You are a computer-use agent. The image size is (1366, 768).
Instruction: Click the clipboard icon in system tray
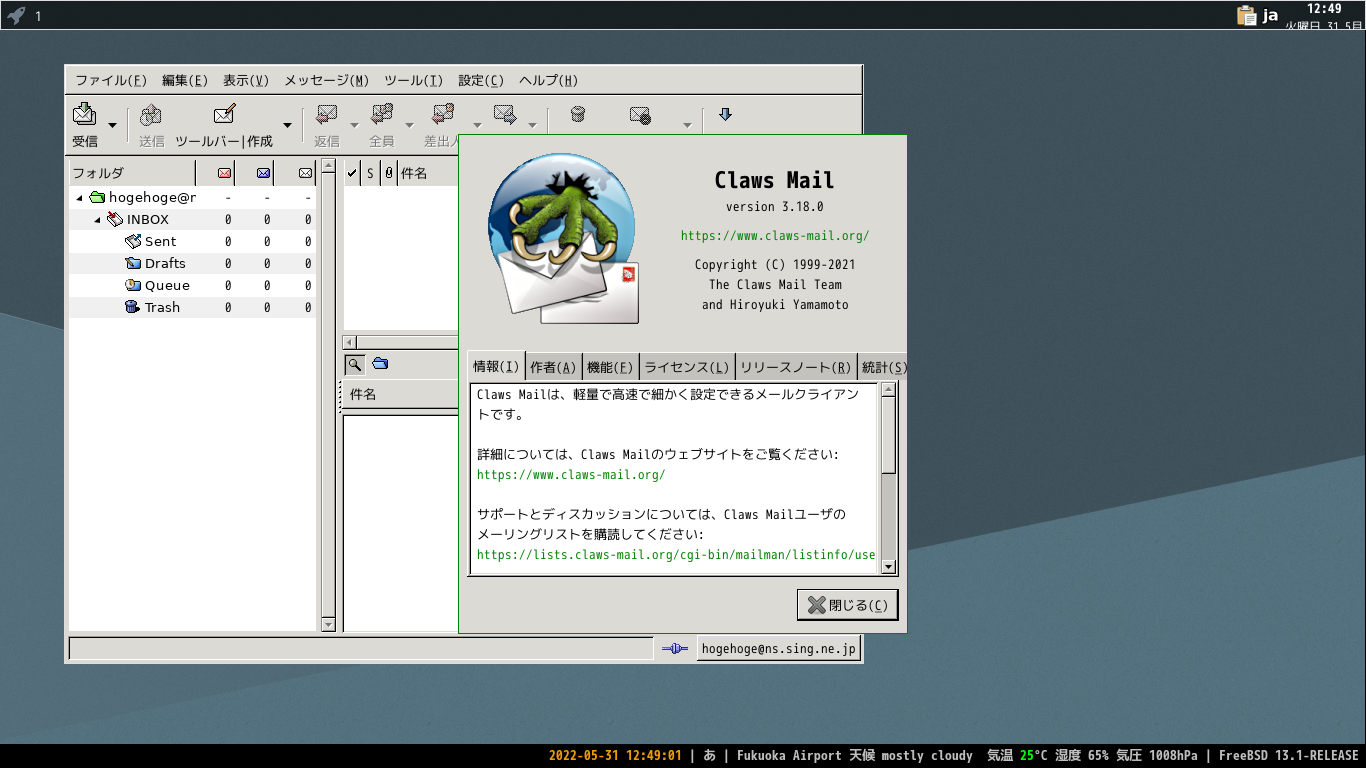1246,15
